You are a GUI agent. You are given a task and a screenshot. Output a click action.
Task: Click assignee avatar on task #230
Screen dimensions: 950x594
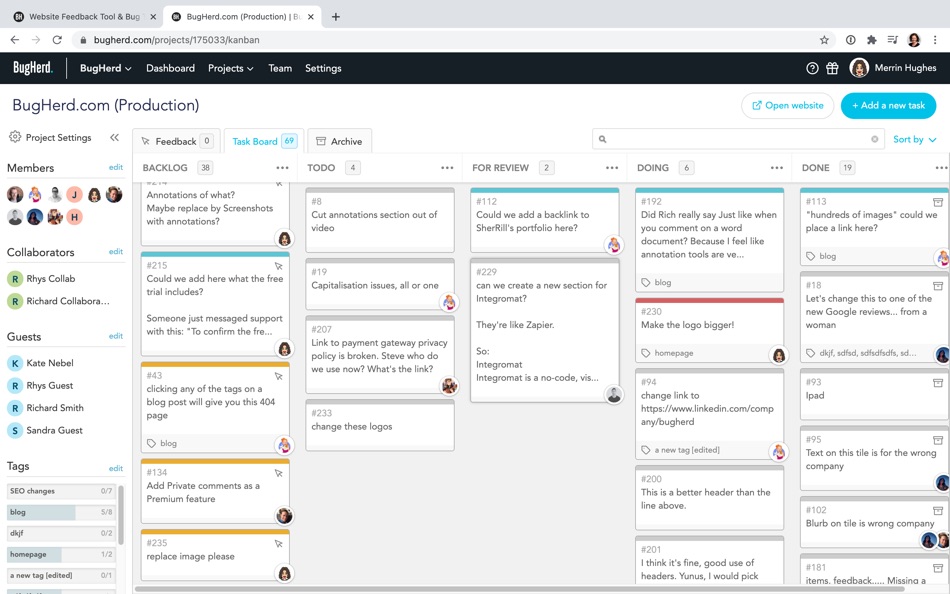(x=779, y=355)
